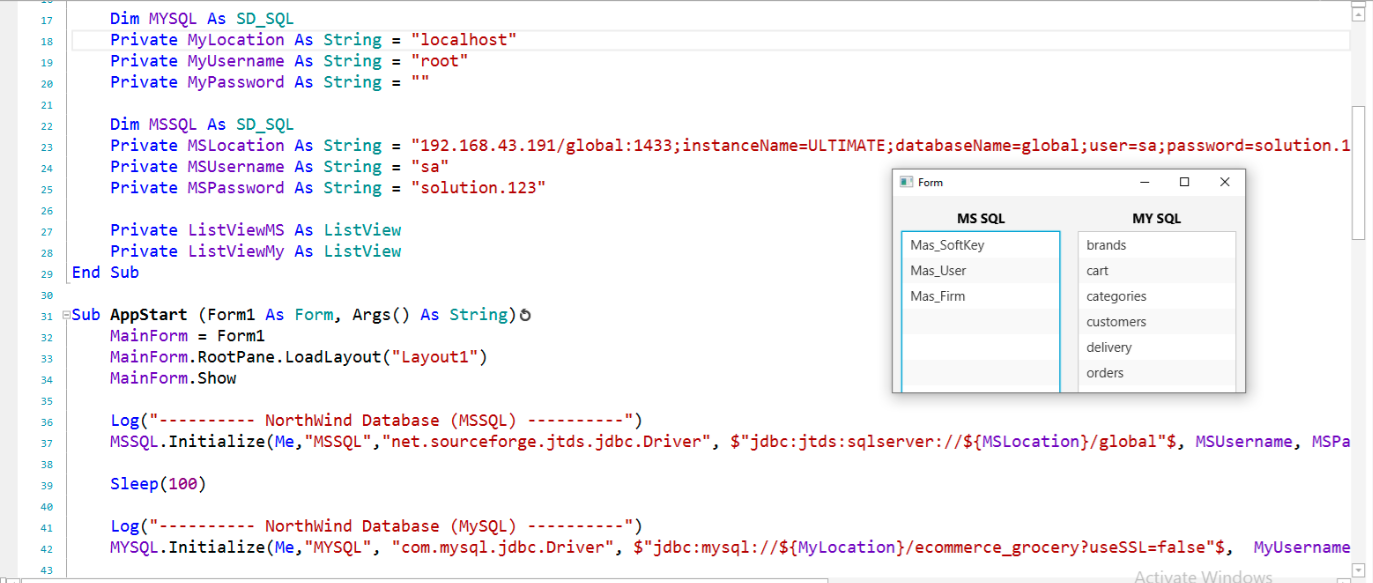1373x583 pixels.
Task: Click the Log statement on line 36
Action: coord(376,421)
